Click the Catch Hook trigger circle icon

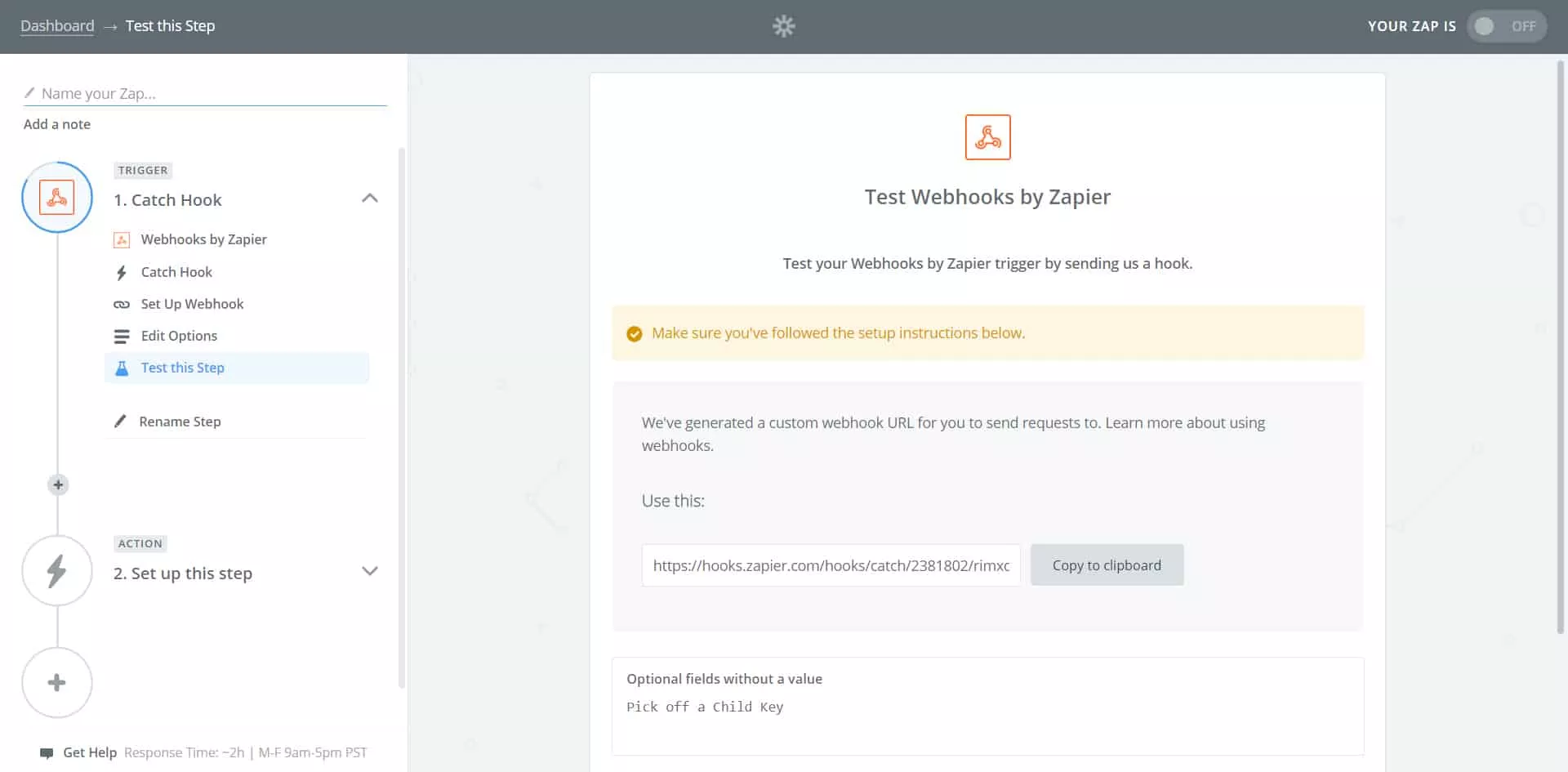tap(57, 198)
